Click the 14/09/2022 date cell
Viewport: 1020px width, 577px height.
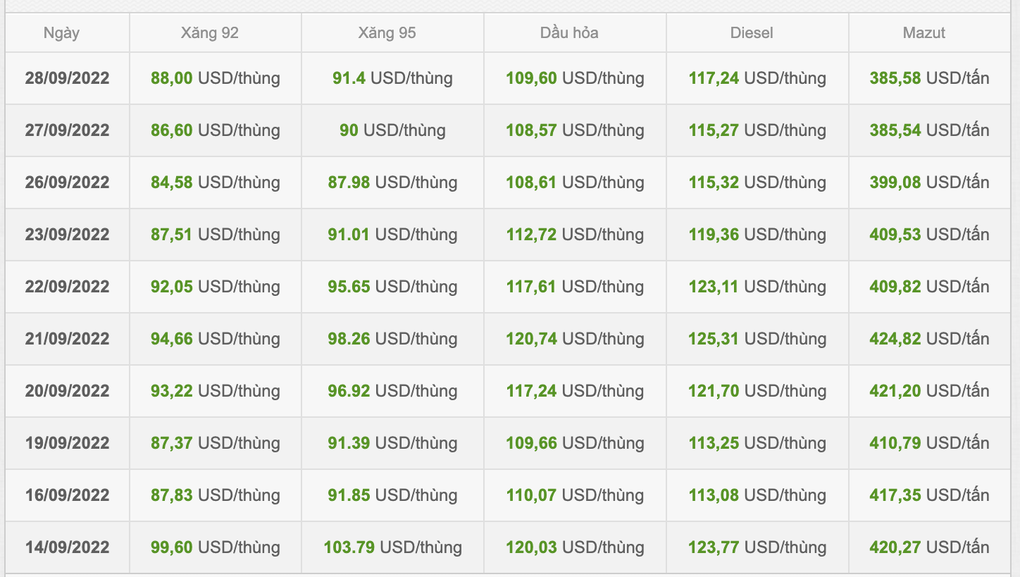pyautogui.click(x=67, y=547)
